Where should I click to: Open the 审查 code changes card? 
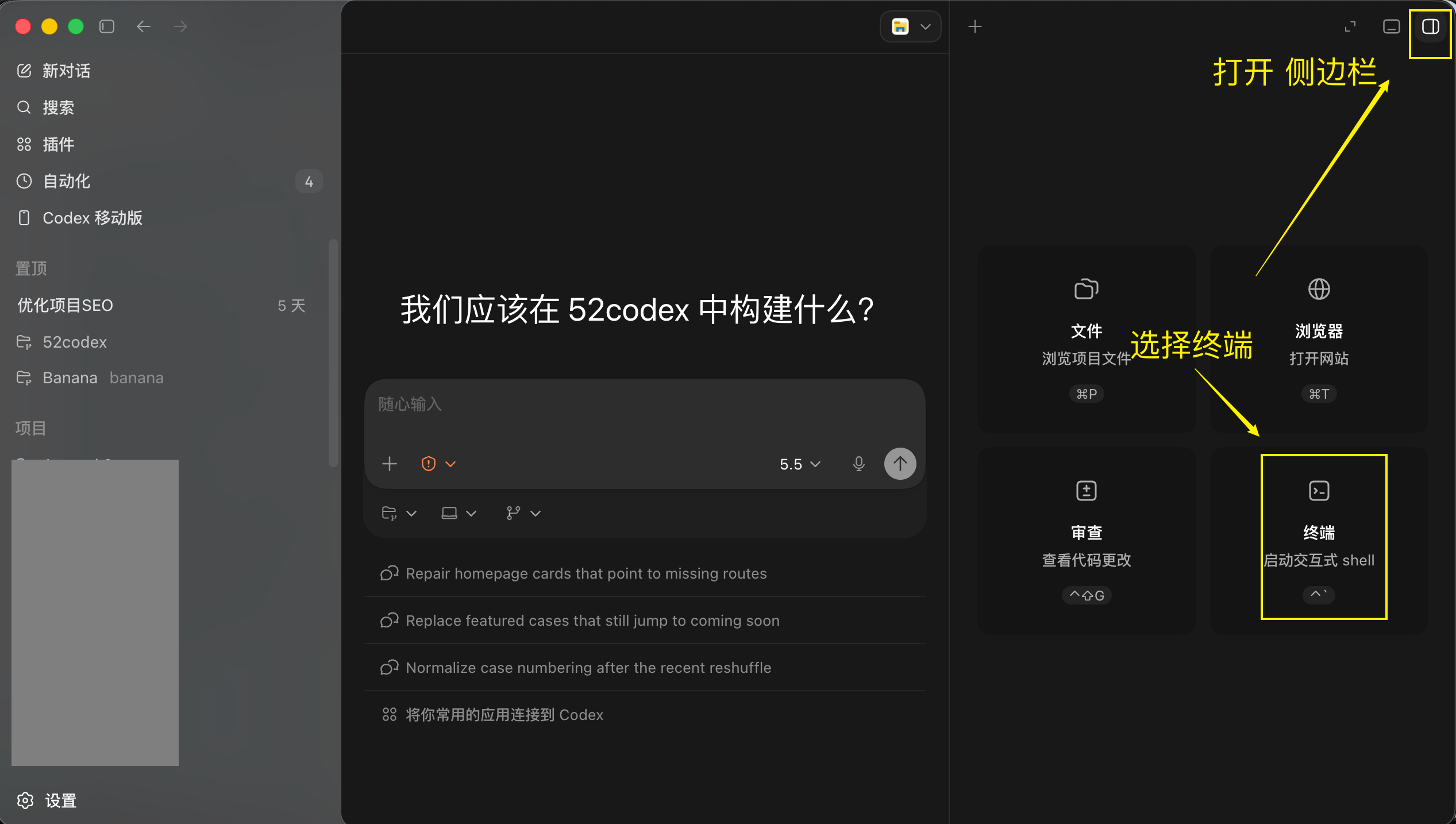[x=1087, y=541]
